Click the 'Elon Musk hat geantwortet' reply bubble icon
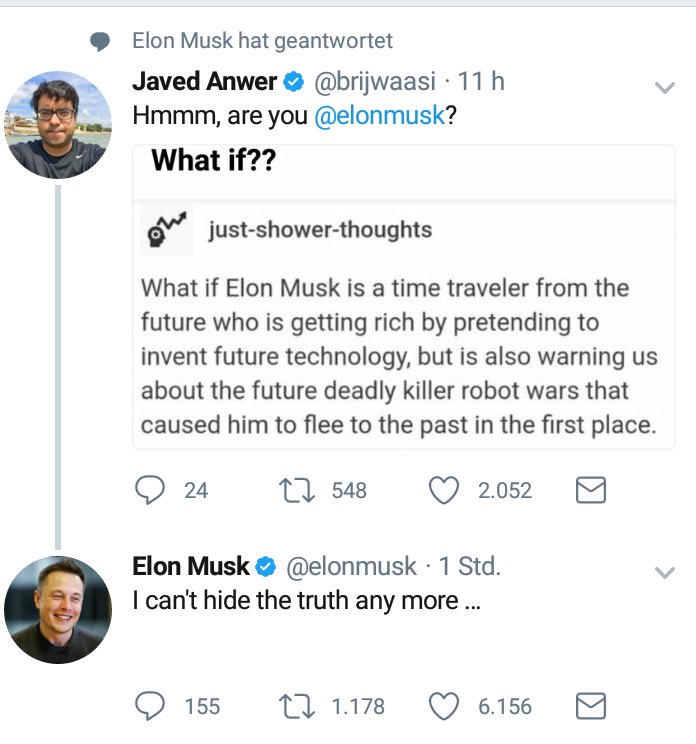Viewport: 696px width, 744px height. (100, 41)
